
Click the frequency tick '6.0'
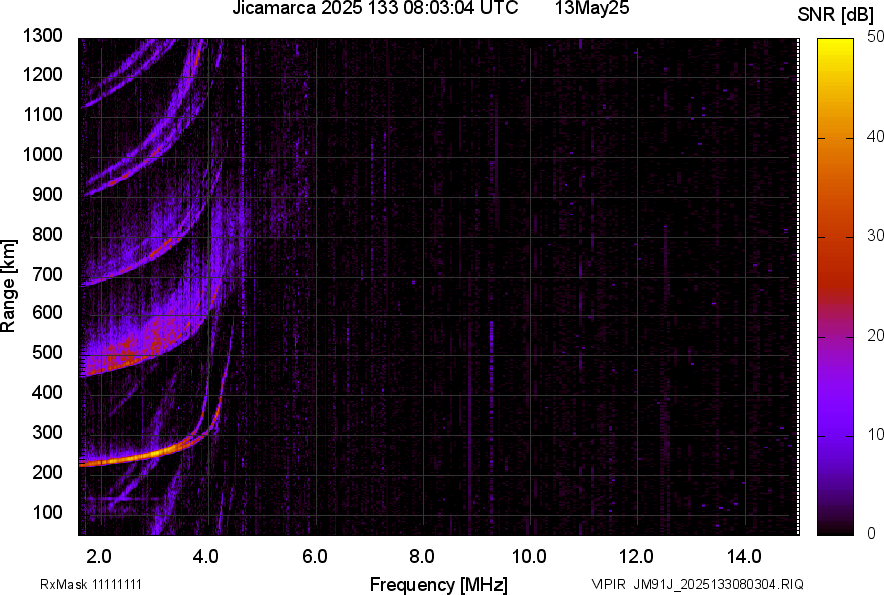[x=315, y=556]
